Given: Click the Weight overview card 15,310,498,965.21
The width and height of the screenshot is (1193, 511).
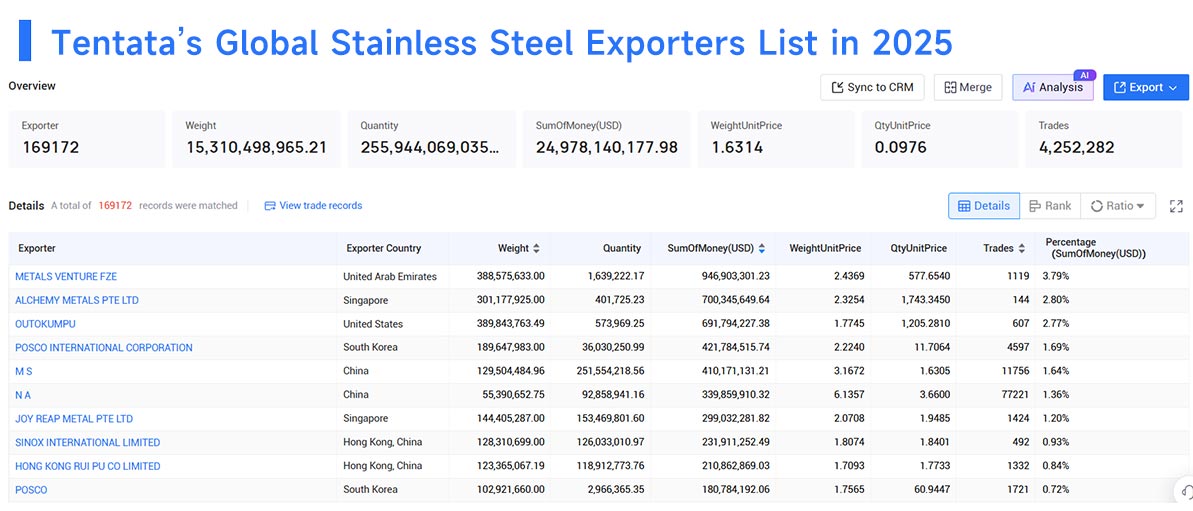Looking at the screenshot, I should [x=256, y=139].
